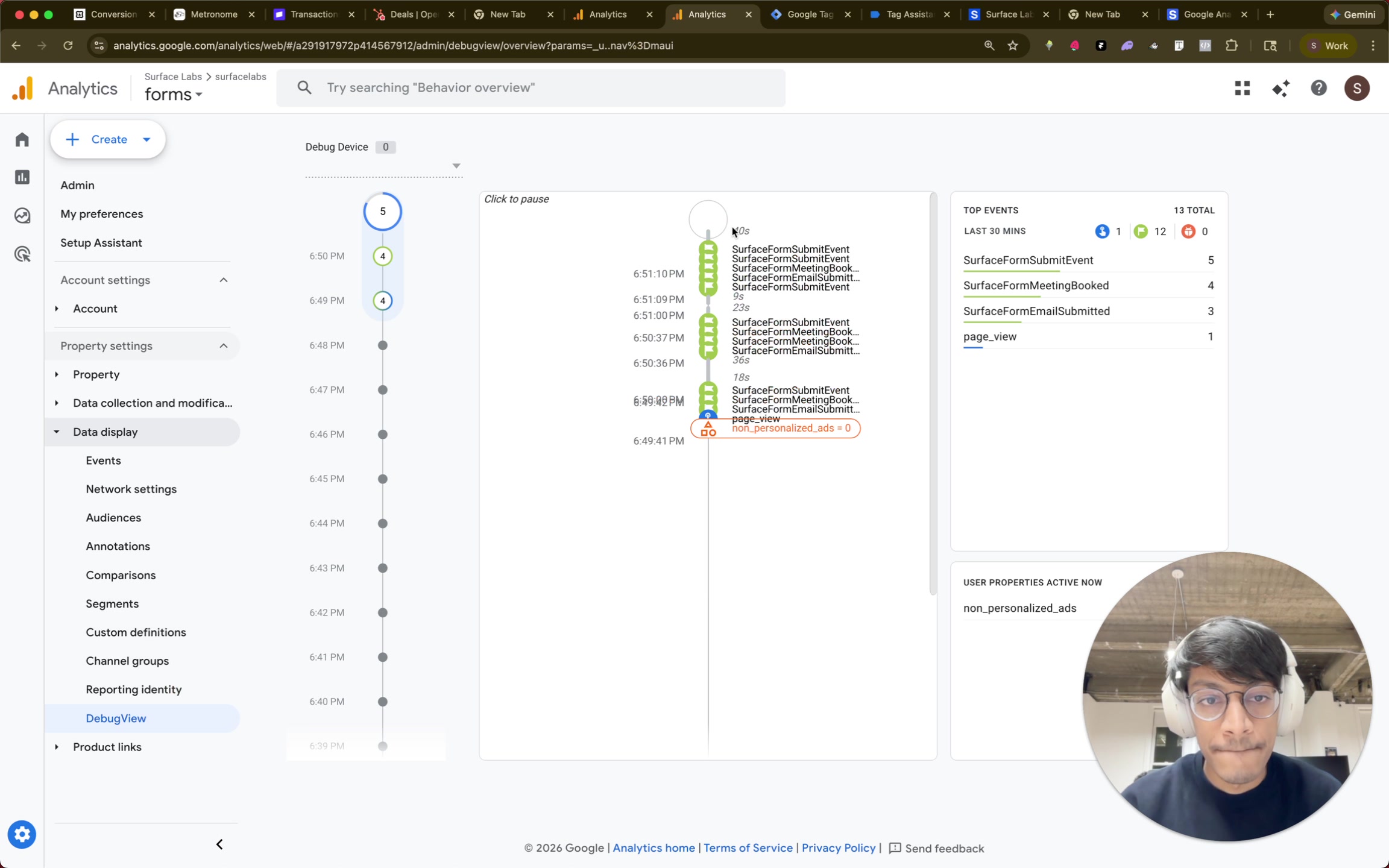This screenshot has width=1389, height=868.
Task: Toggle the users filter icon in Top Events
Action: [1103, 231]
